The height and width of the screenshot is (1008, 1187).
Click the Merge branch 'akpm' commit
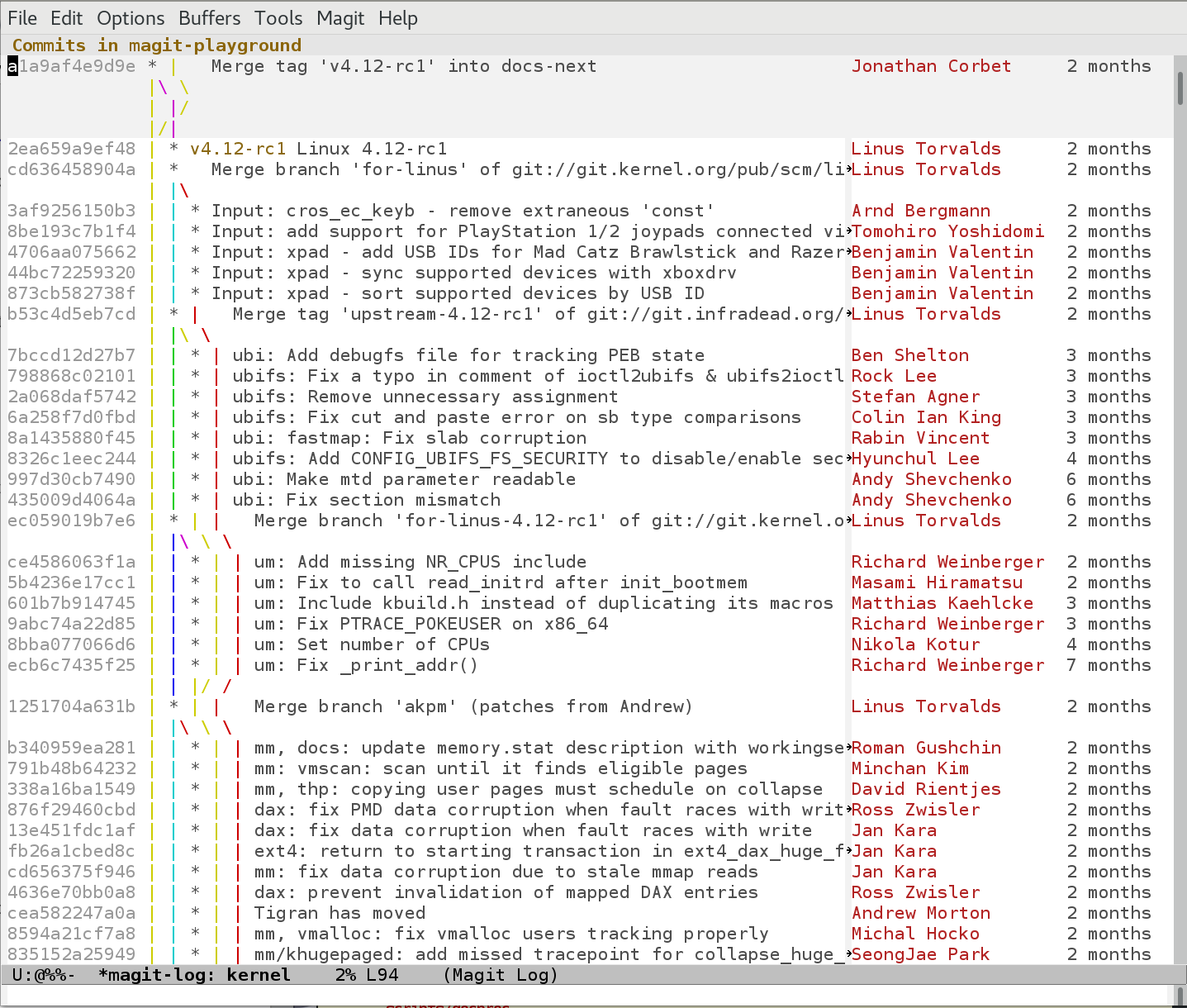pyautogui.click(x=472, y=706)
